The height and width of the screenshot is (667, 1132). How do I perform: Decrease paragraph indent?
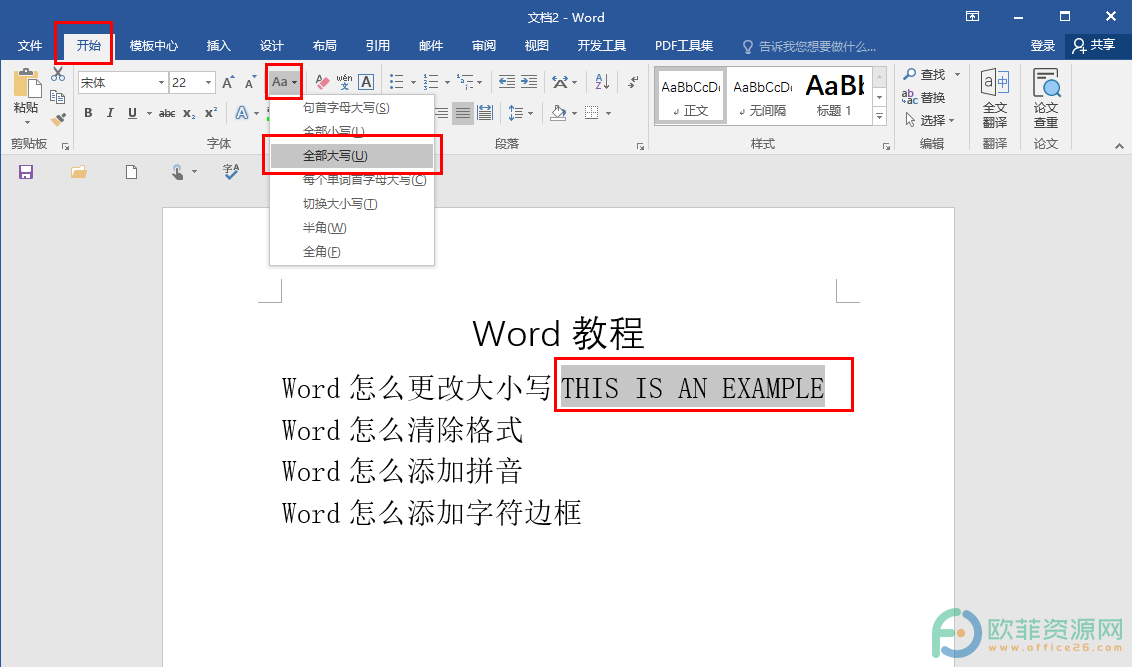[507, 82]
